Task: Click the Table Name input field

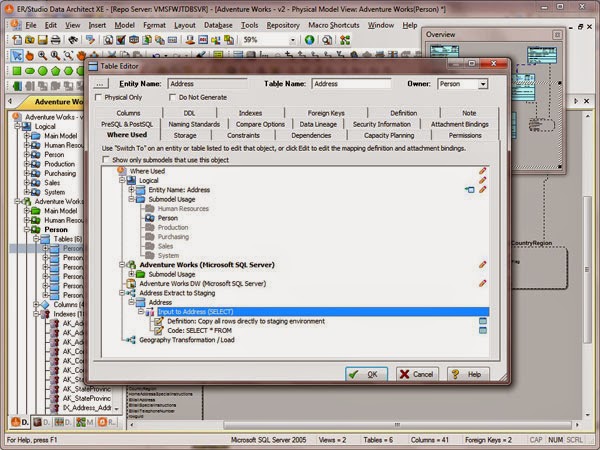Action: point(351,84)
